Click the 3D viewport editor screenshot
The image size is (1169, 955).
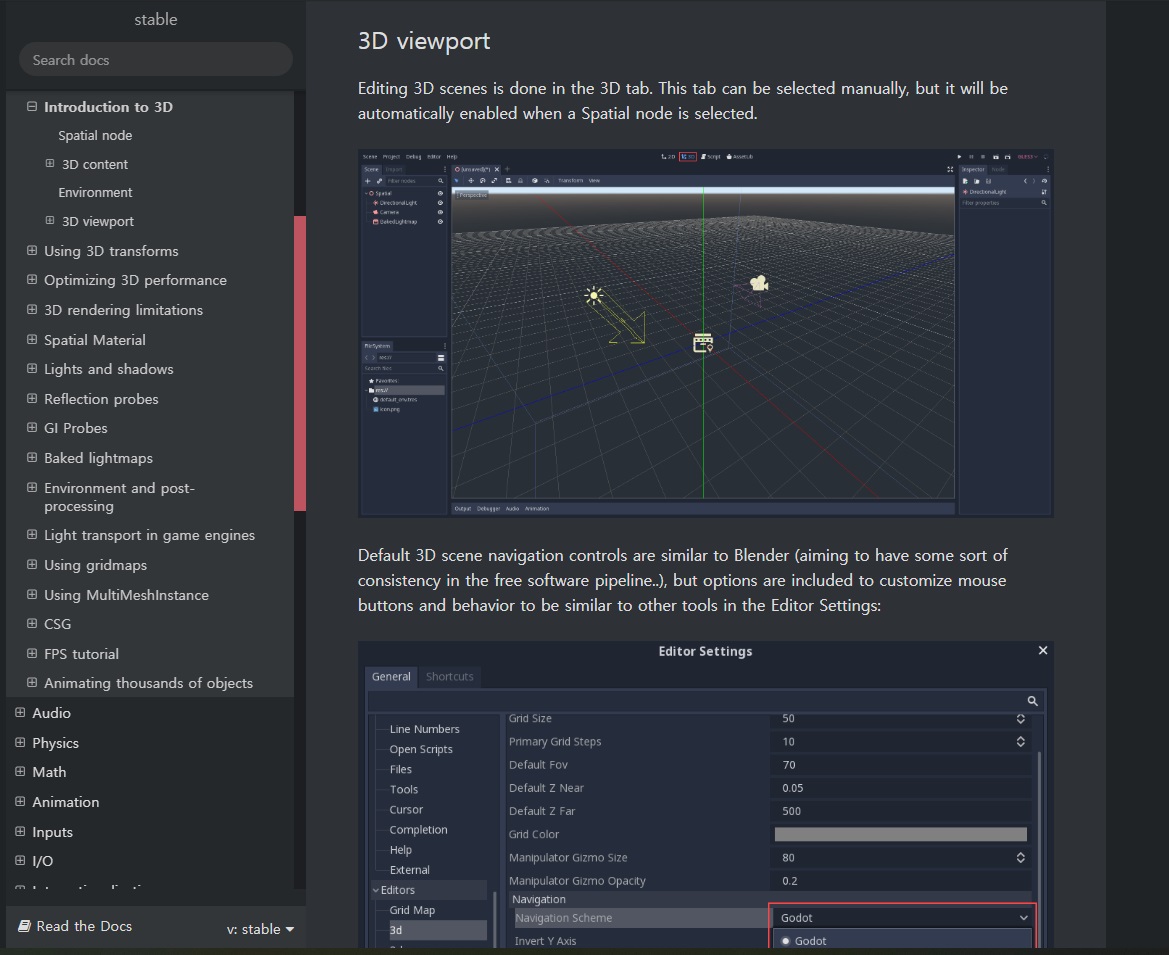click(x=705, y=333)
